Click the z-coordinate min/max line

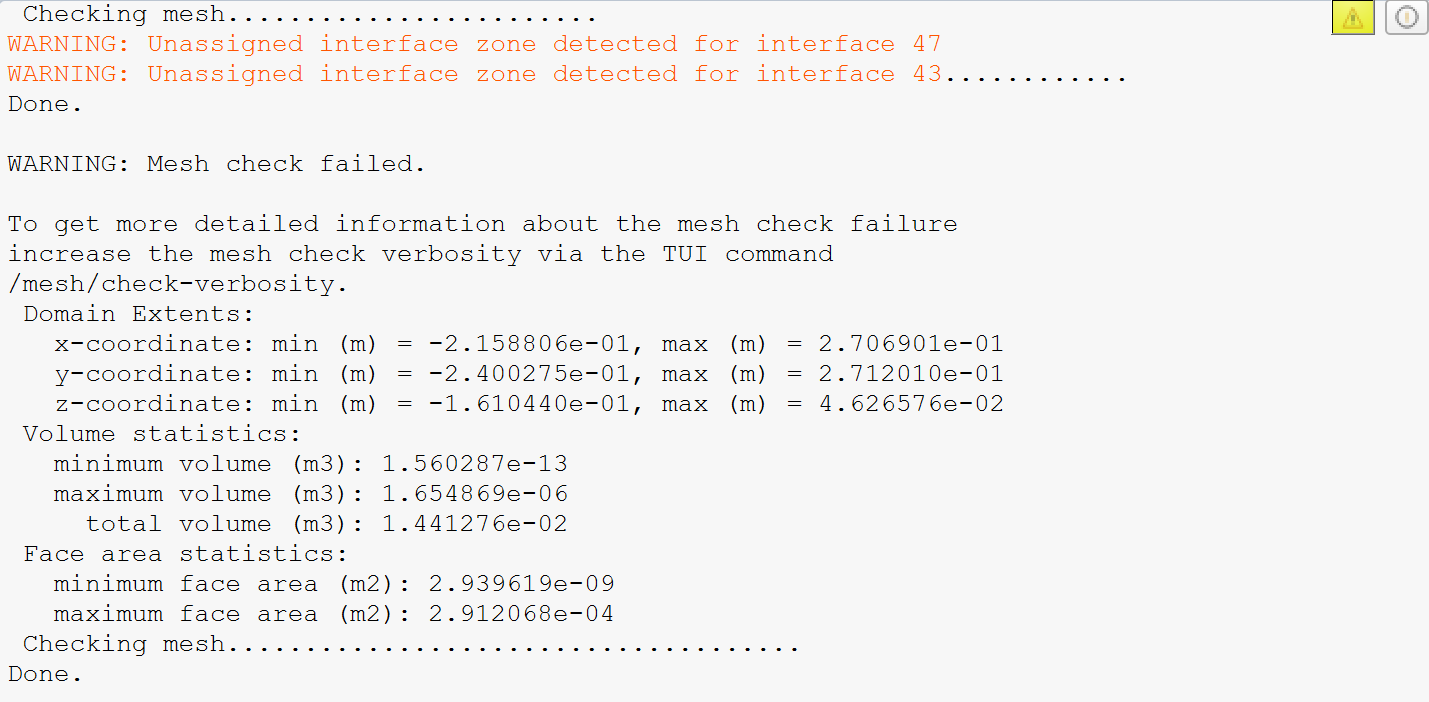point(528,404)
